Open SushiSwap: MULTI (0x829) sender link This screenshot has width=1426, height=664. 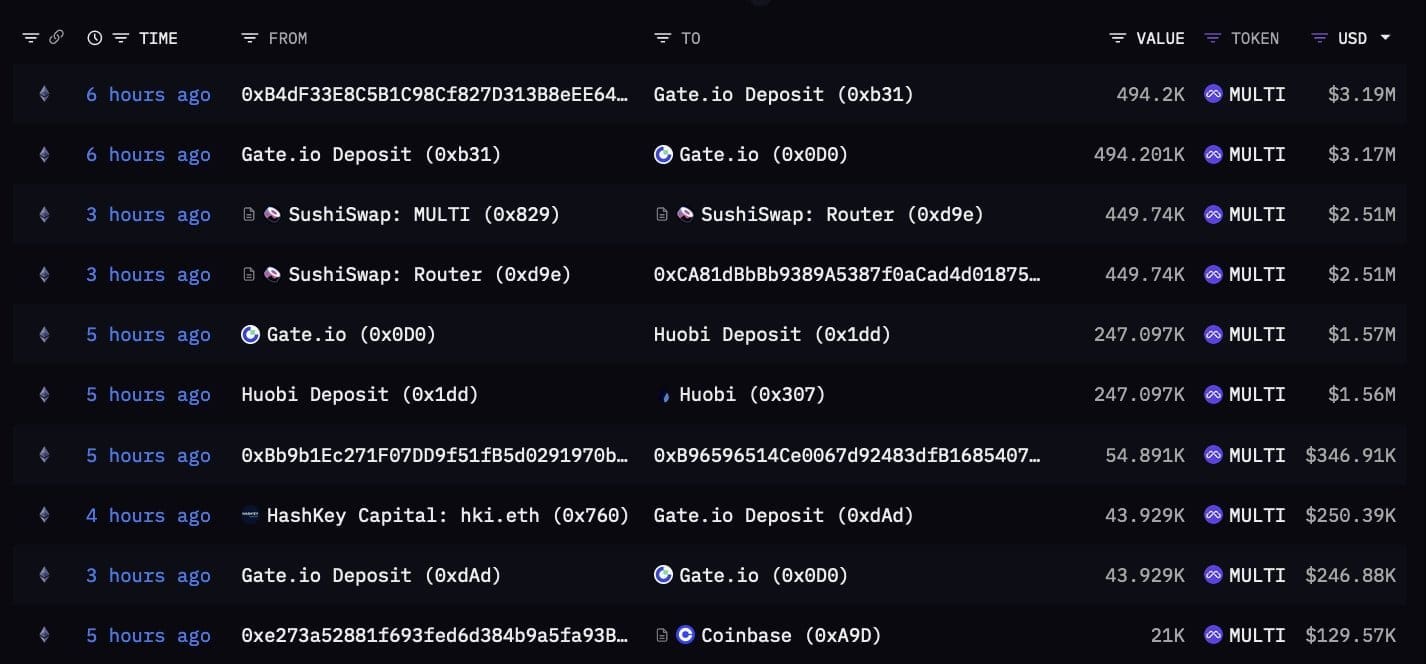coord(424,214)
